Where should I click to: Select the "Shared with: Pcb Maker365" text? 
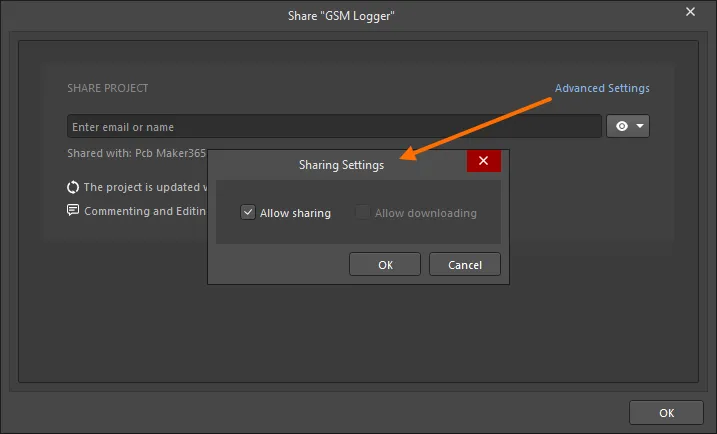137,153
